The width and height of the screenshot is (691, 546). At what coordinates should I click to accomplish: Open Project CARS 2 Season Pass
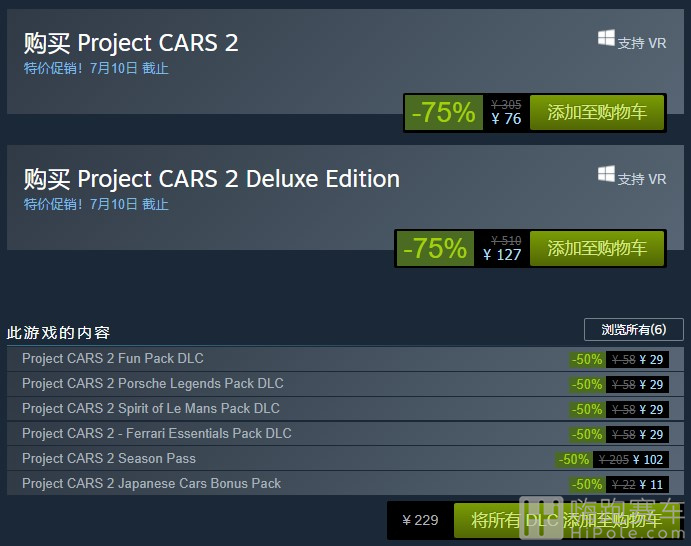[x=109, y=458]
